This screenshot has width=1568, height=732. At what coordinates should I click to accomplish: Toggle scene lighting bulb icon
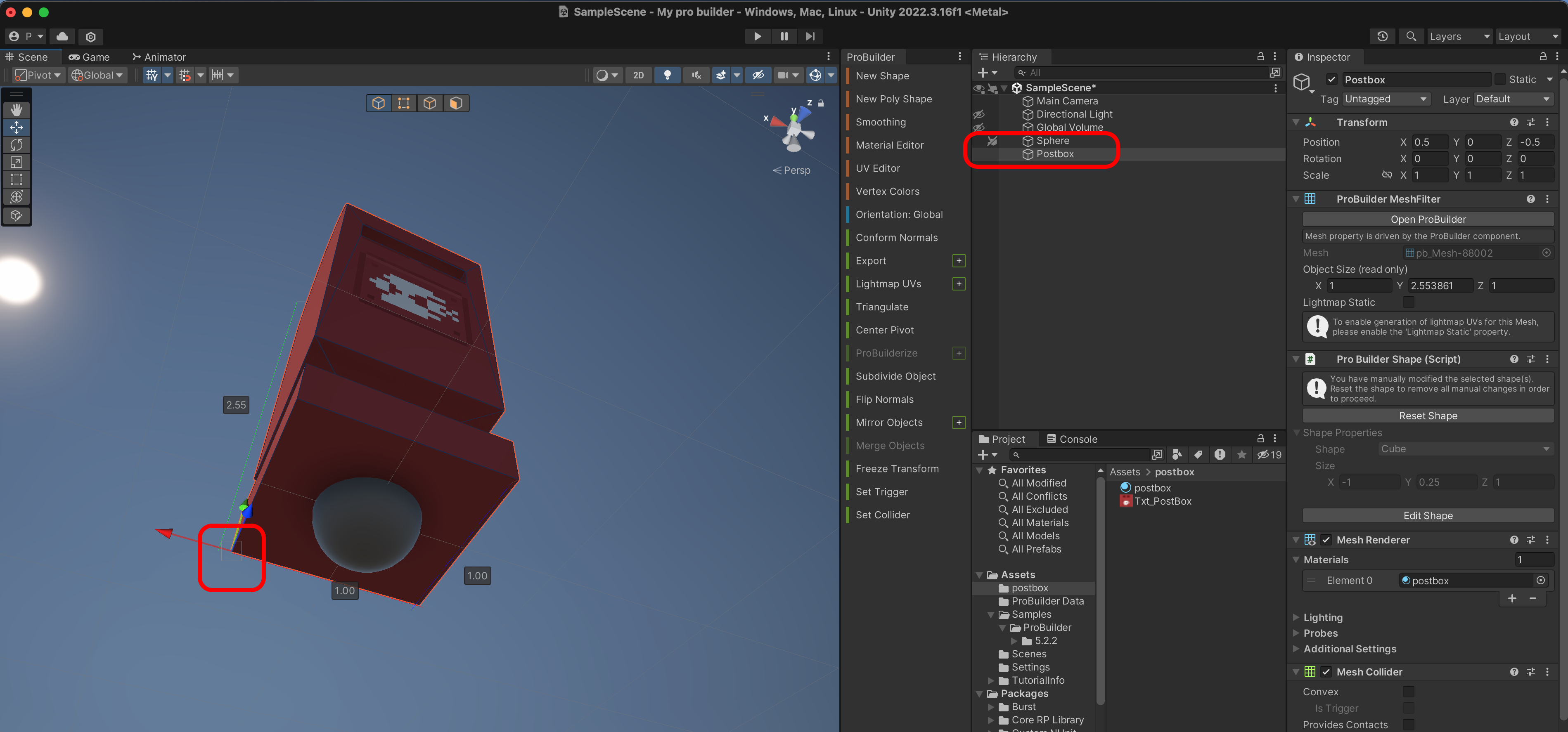coord(667,75)
